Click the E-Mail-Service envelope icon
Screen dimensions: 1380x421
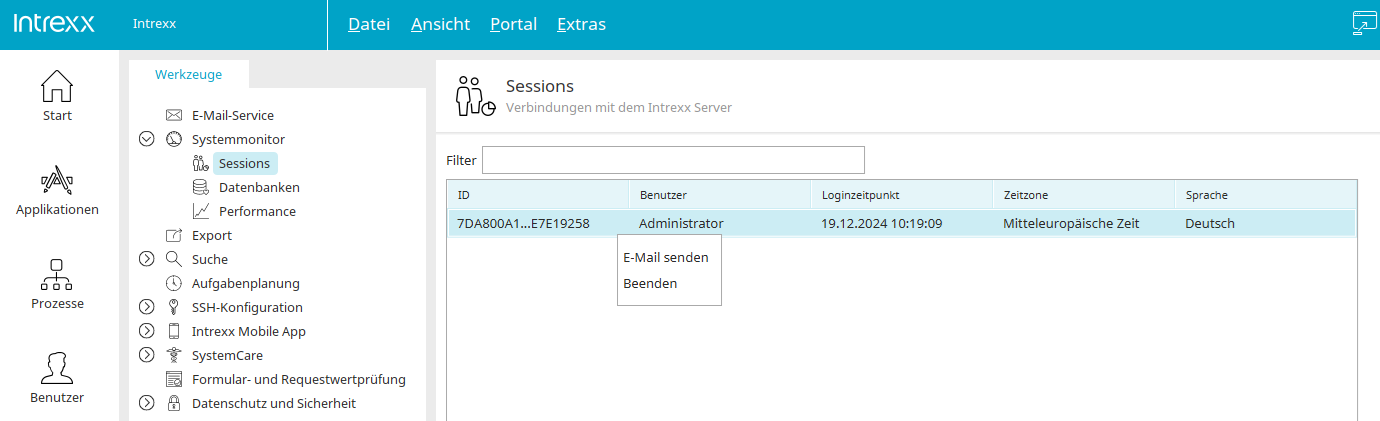tap(174, 116)
